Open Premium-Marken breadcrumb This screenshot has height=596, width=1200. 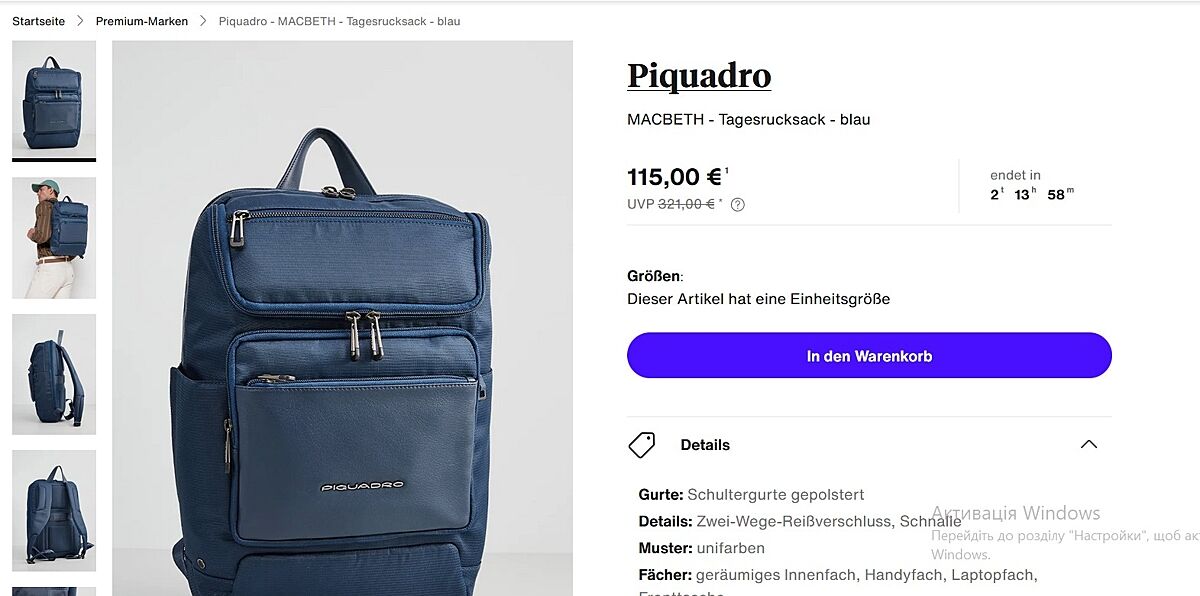pos(142,21)
